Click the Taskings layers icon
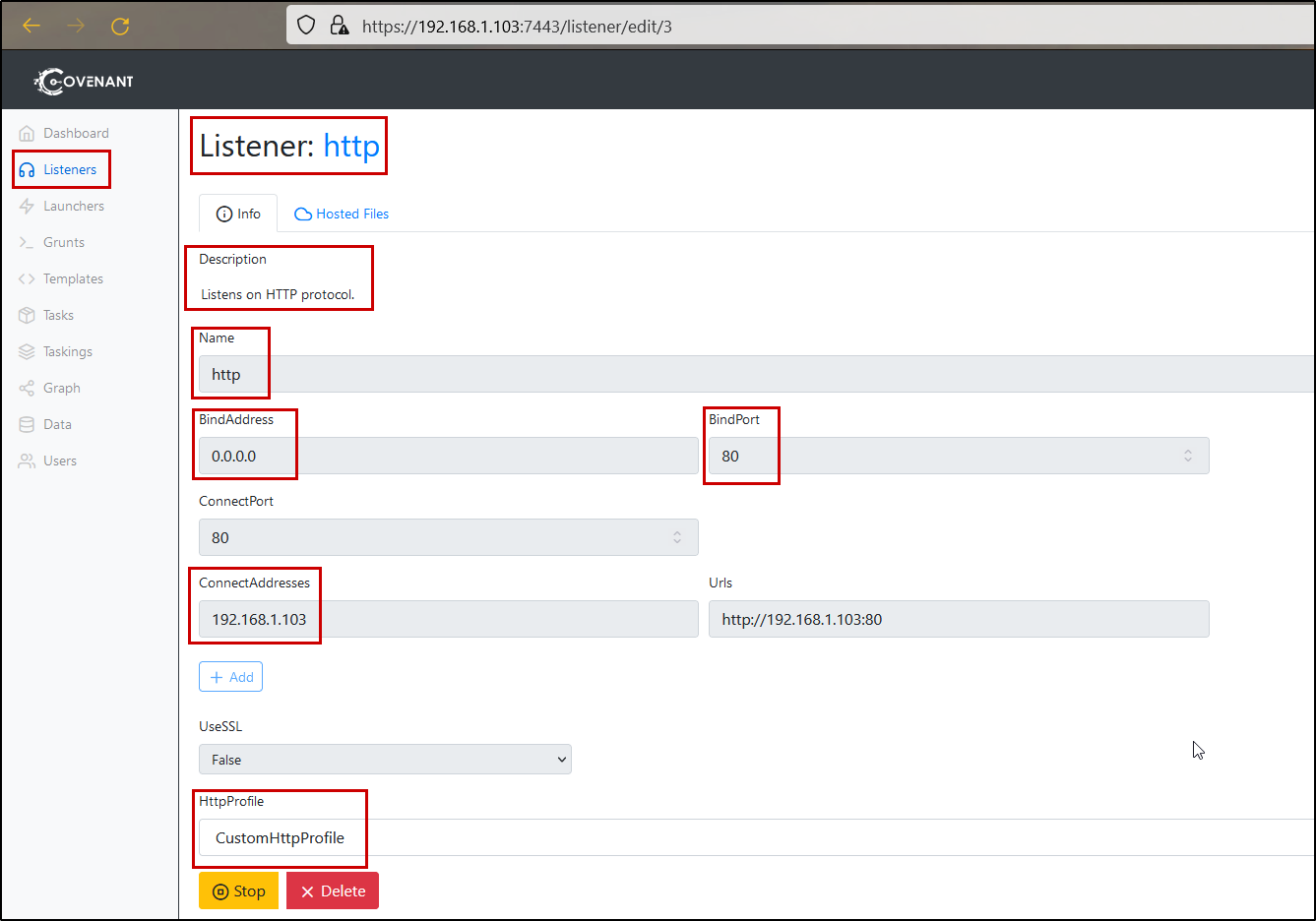The width and height of the screenshot is (1316, 921). [x=27, y=351]
